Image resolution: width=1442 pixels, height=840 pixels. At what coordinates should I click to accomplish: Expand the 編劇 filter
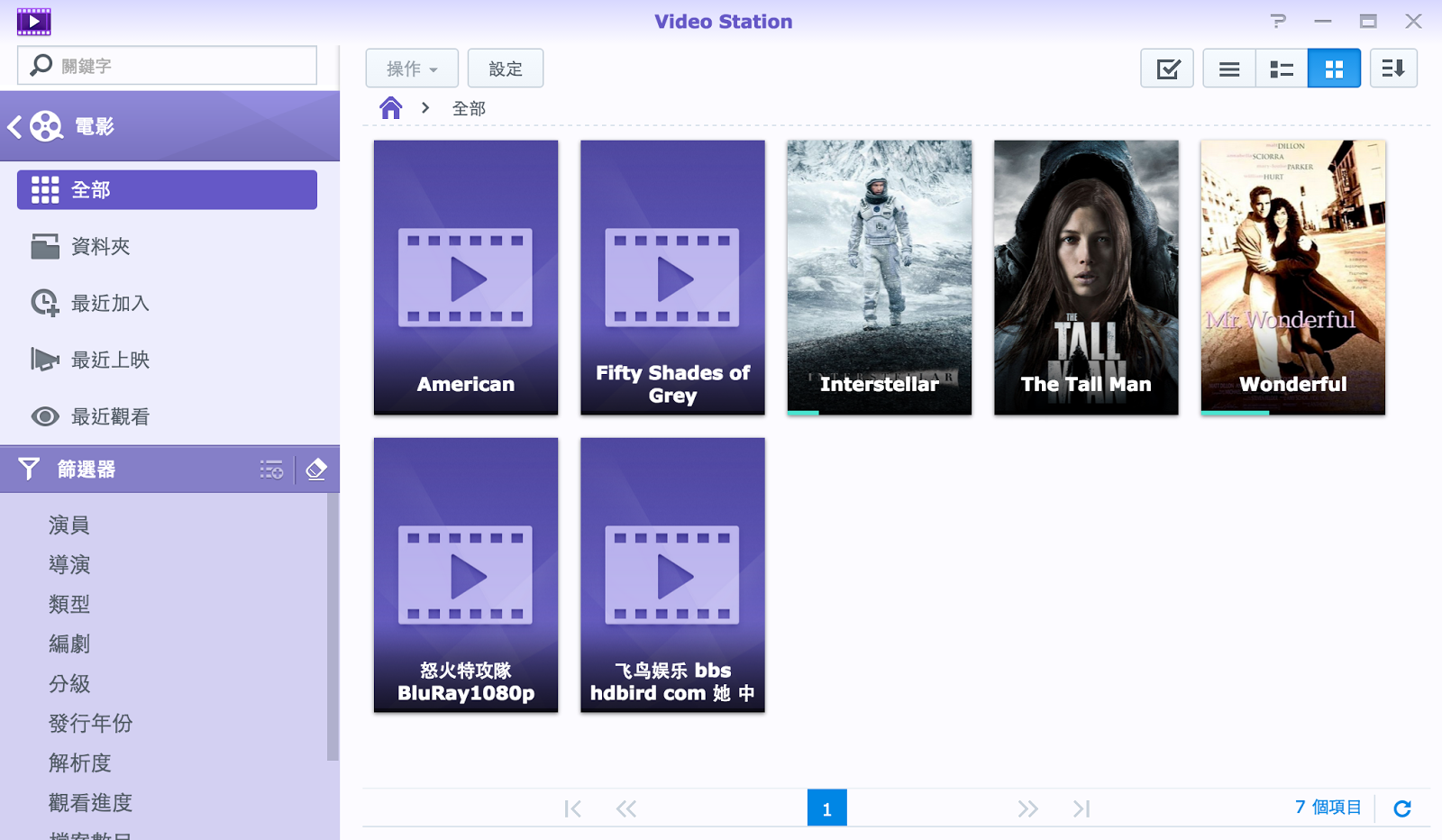click(69, 644)
